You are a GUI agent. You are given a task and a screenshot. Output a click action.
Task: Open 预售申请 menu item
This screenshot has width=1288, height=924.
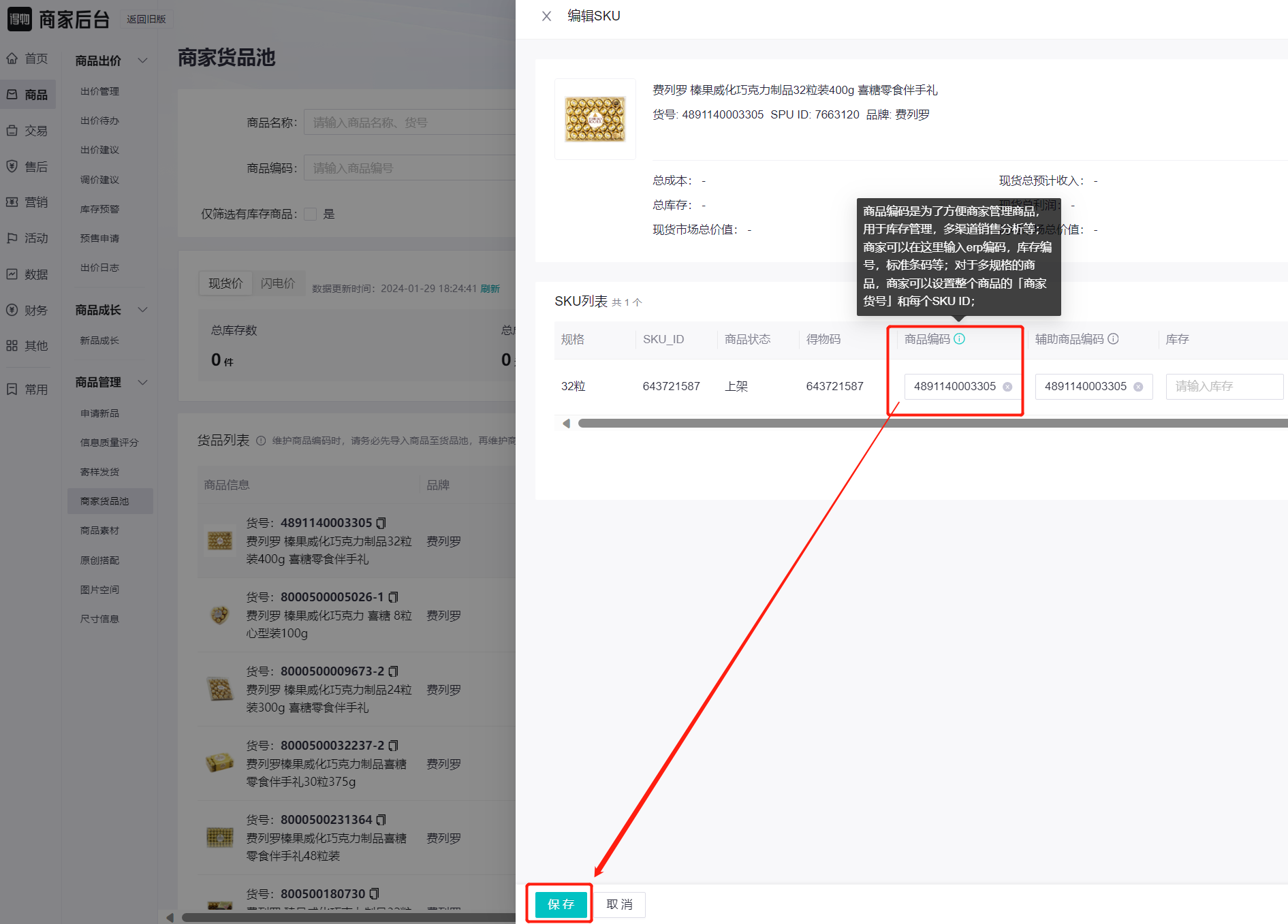(99, 238)
